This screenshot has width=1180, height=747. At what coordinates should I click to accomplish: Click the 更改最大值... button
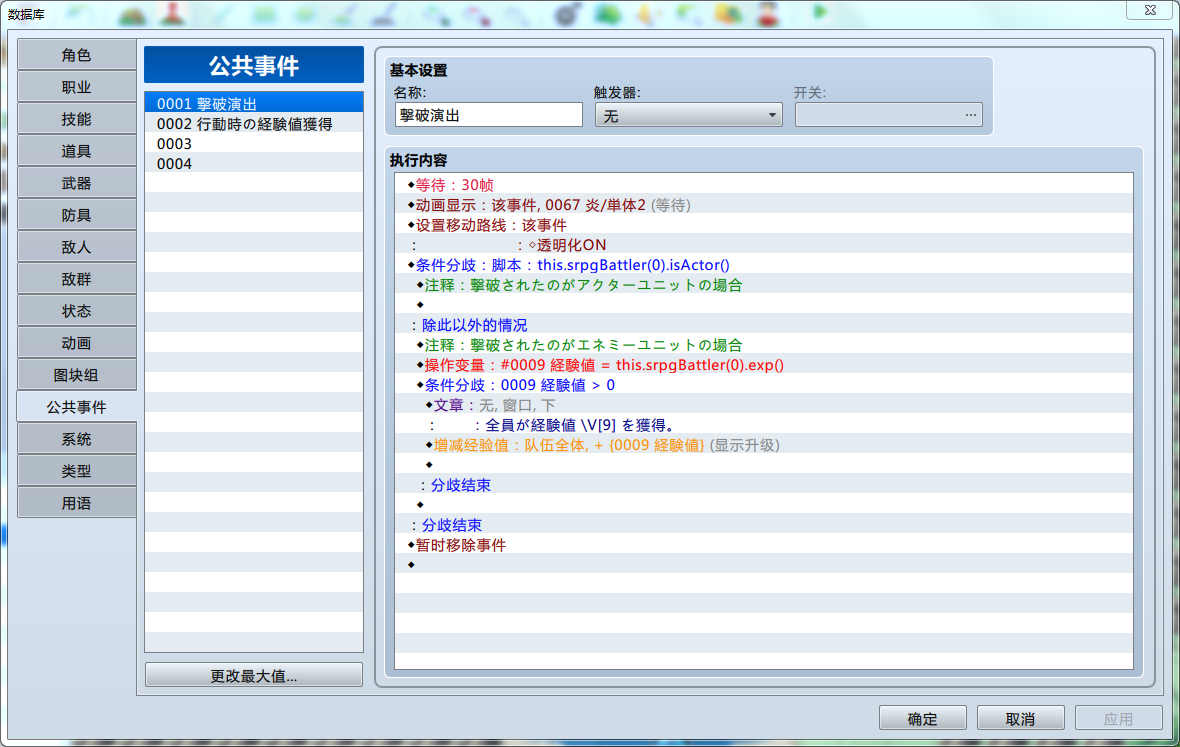pos(254,676)
